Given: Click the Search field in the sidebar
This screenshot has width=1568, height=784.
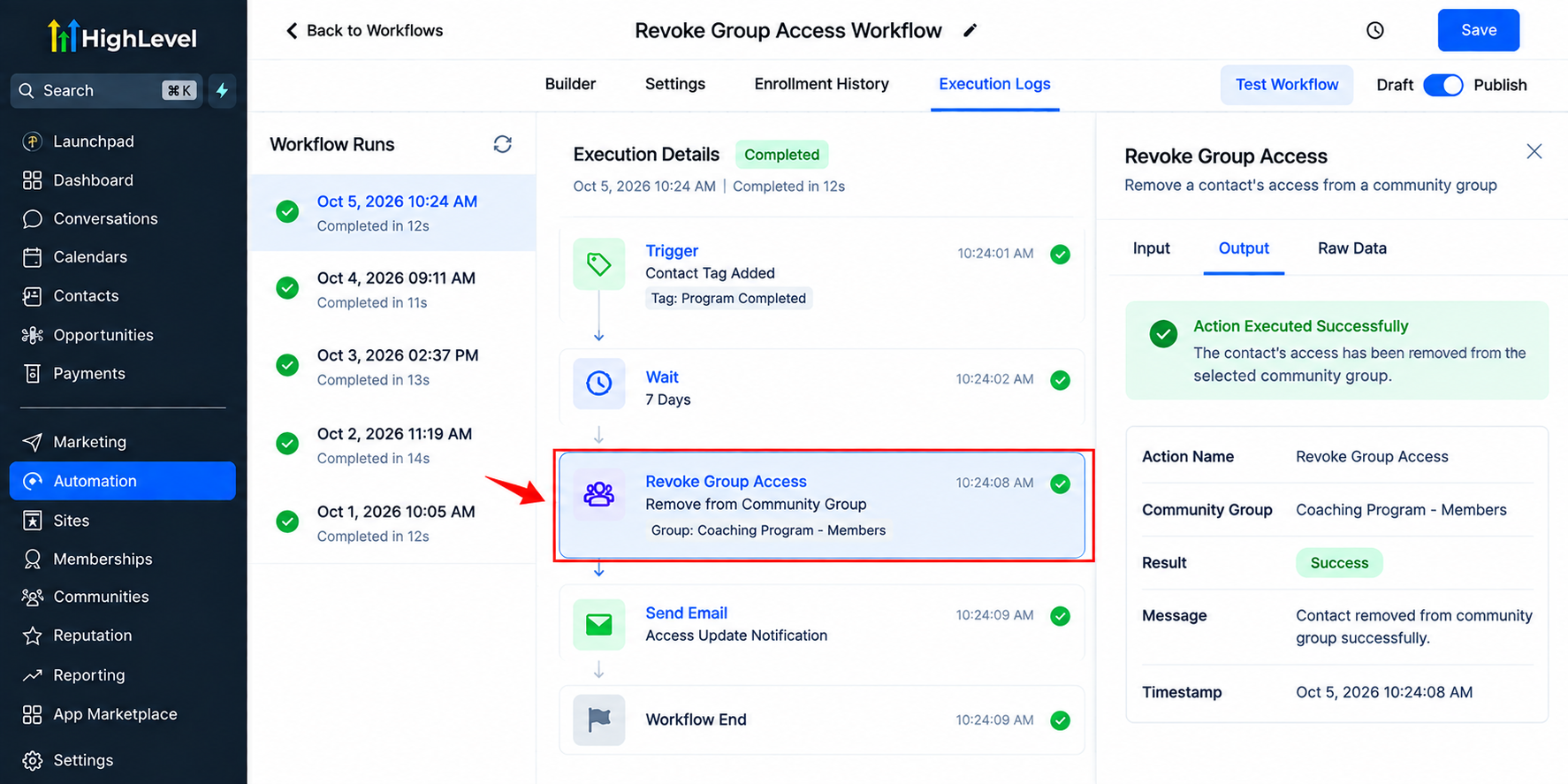Looking at the screenshot, I should (106, 90).
